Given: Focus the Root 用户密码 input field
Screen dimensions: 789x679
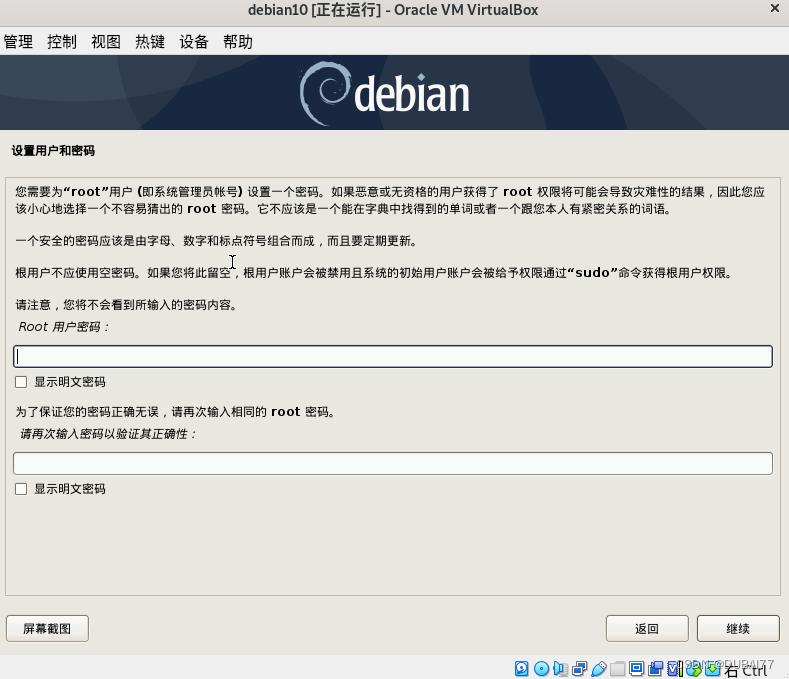Looking at the screenshot, I should (393, 356).
